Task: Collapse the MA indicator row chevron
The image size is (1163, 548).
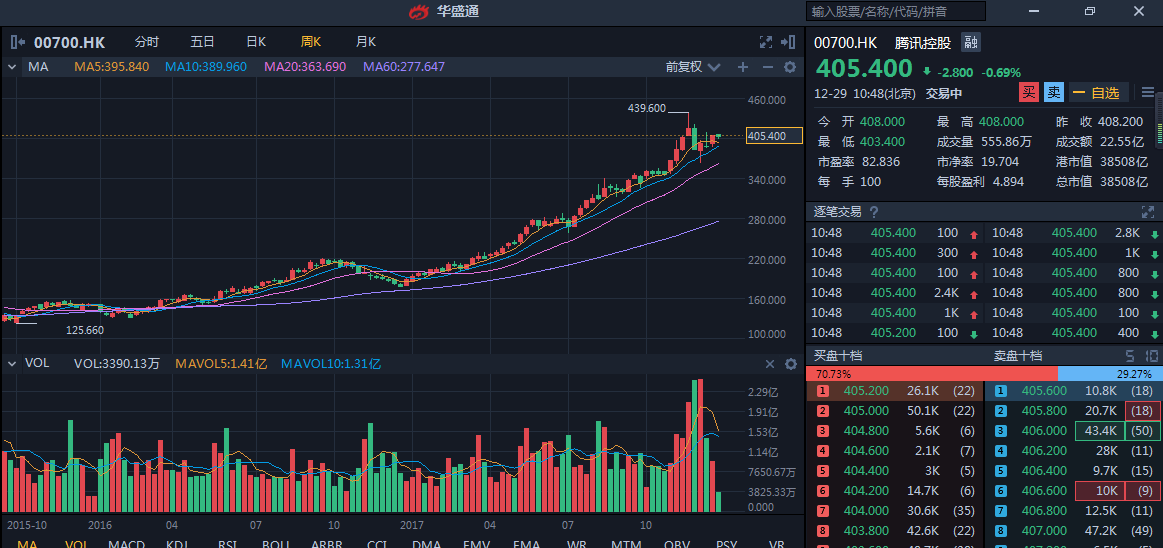Action: pyautogui.click(x=12, y=67)
